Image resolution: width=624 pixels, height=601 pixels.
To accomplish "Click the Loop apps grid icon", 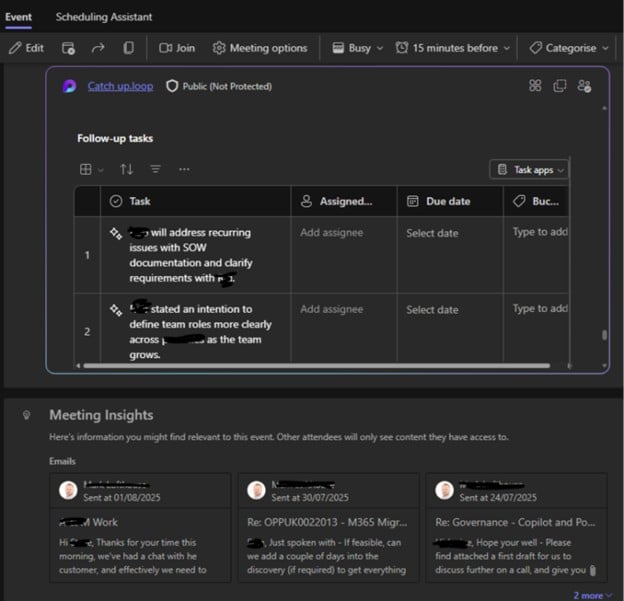I will [535, 86].
